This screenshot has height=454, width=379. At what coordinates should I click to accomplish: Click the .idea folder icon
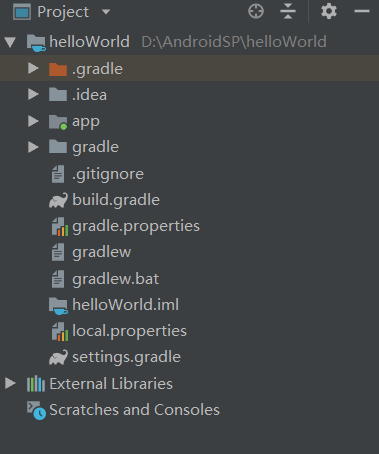coord(58,95)
